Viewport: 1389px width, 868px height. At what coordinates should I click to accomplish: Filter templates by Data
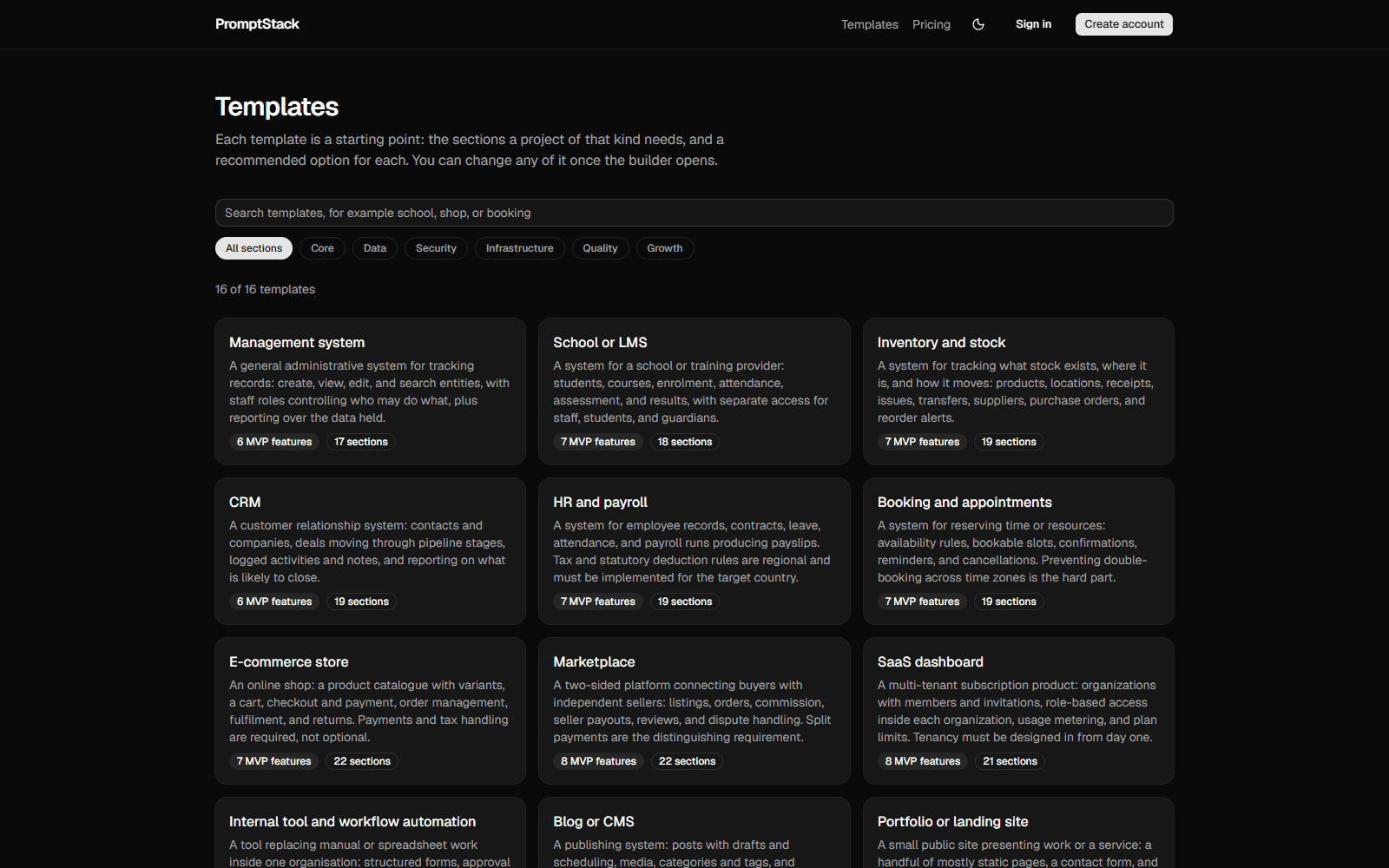click(x=375, y=248)
